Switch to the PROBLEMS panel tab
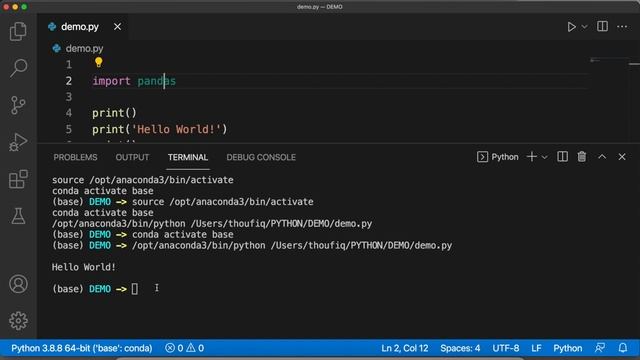 point(76,158)
